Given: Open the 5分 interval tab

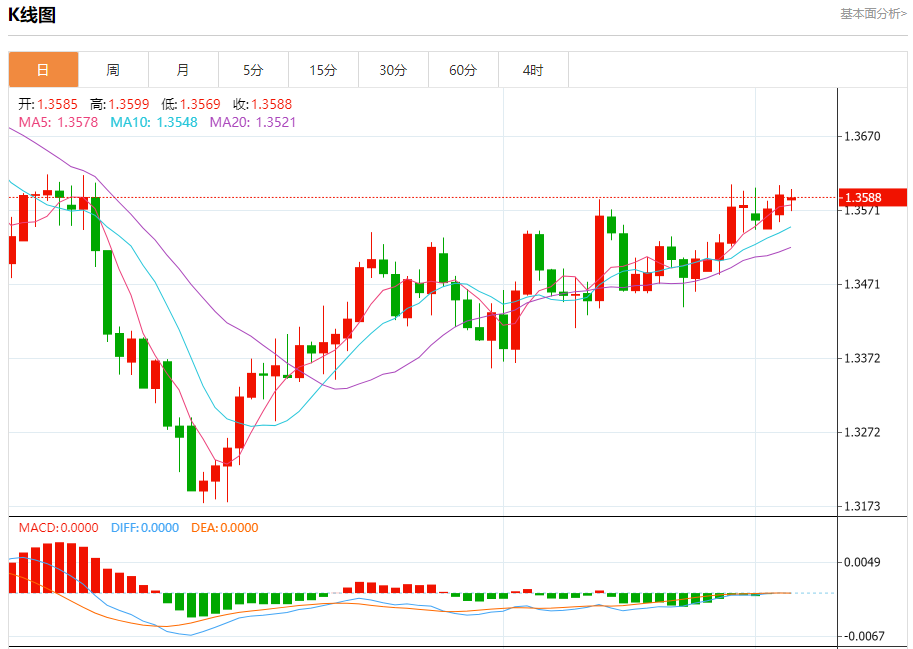Looking at the screenshot, I should click(x=253, y=70).
